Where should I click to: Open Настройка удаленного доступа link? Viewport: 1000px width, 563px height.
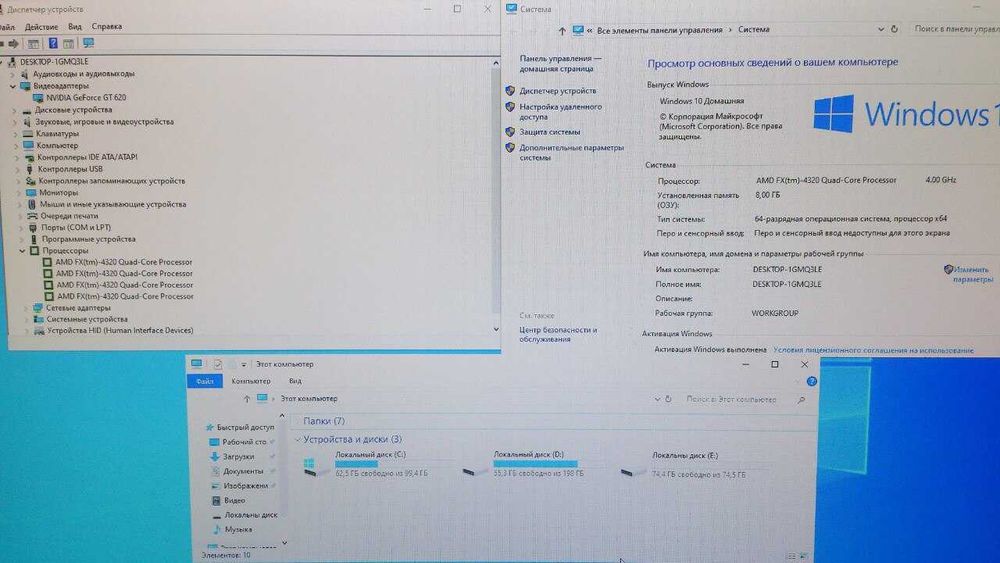coord(560,112)
